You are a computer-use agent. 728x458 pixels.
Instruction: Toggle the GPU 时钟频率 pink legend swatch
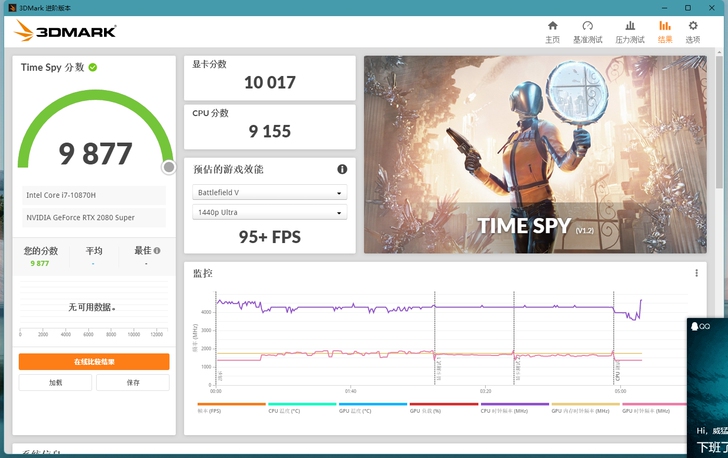point(655,404)
